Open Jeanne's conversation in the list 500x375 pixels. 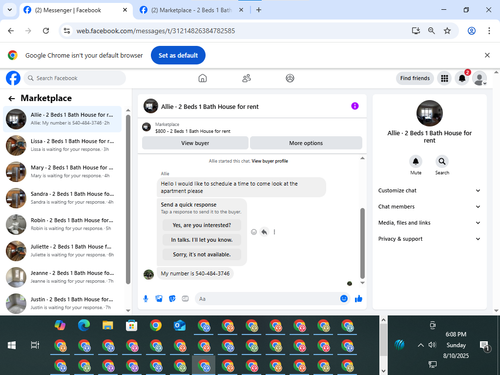click(62, 277)
